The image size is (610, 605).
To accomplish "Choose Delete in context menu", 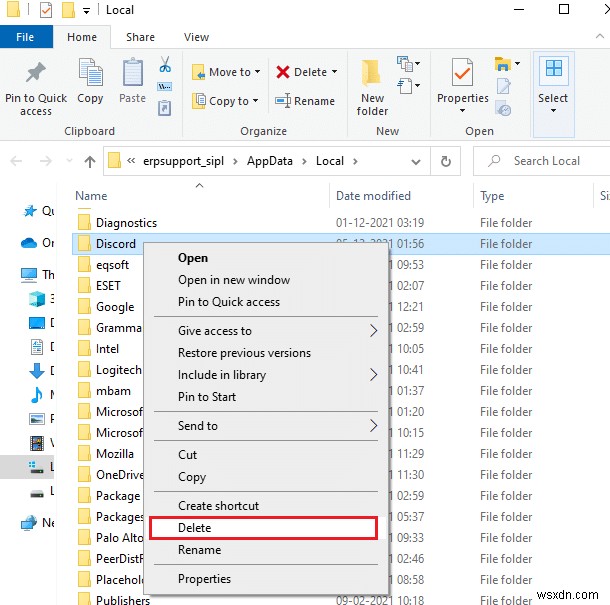I will 263,528.
